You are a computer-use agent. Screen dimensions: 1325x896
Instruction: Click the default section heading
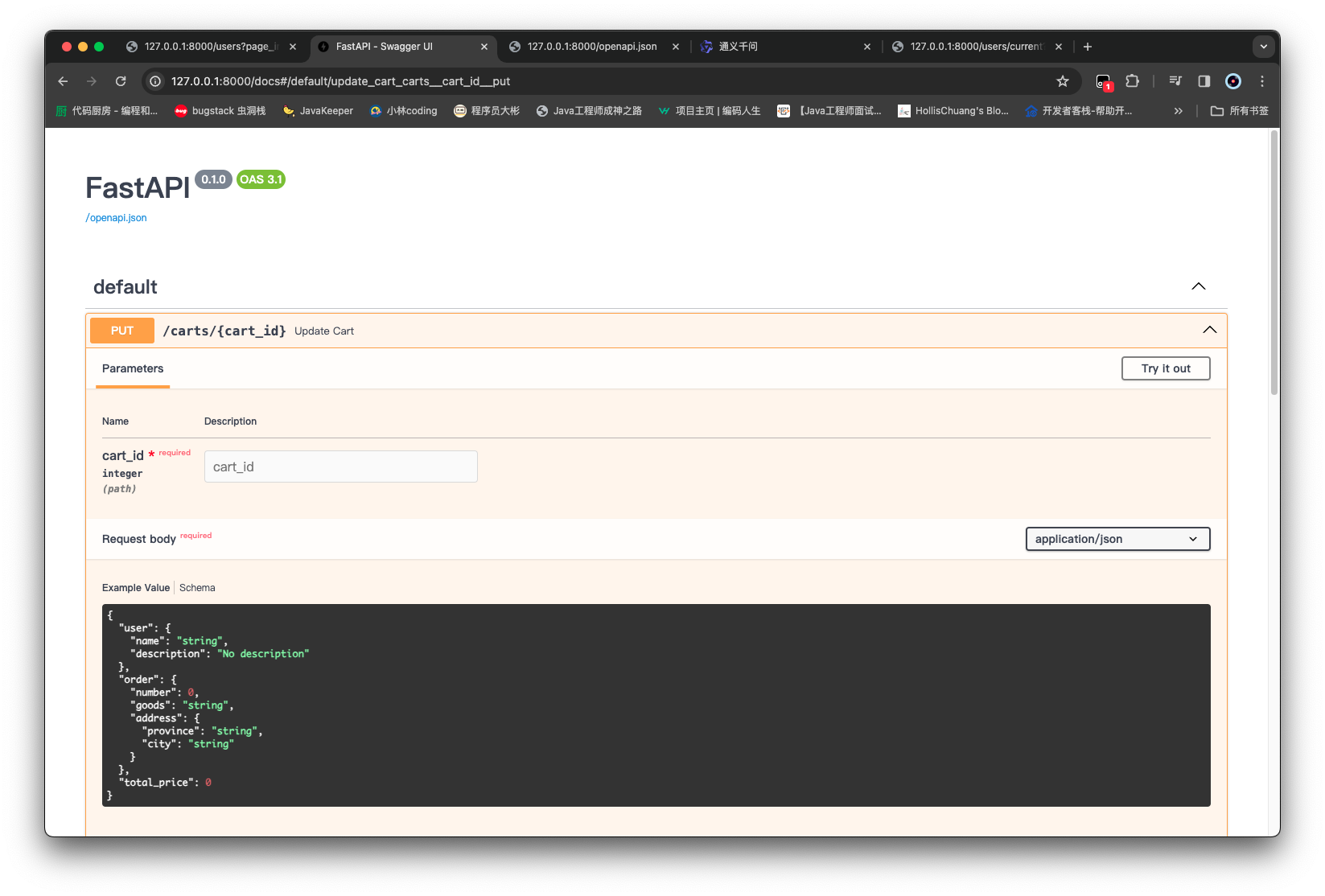[x=126, y=287]
